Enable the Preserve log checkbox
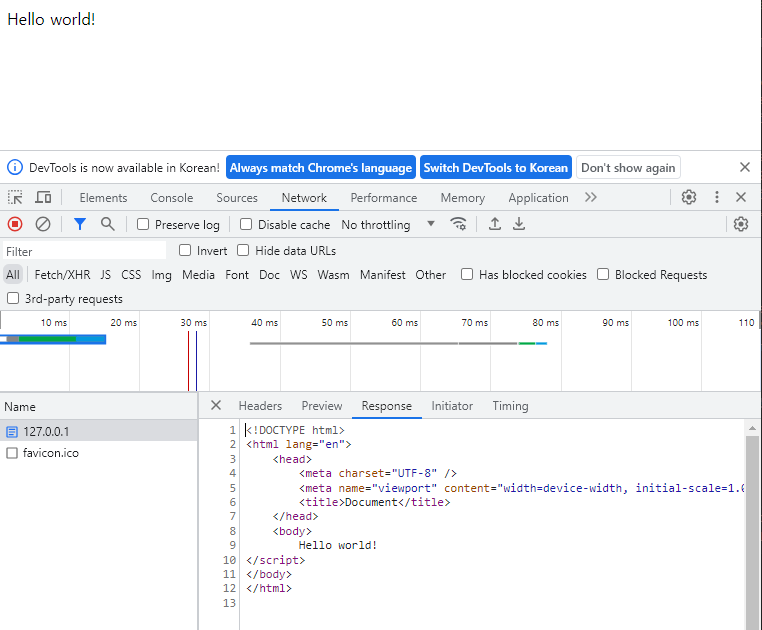The width and height of the screenshot is (762, 630). [x=143, y=224]
